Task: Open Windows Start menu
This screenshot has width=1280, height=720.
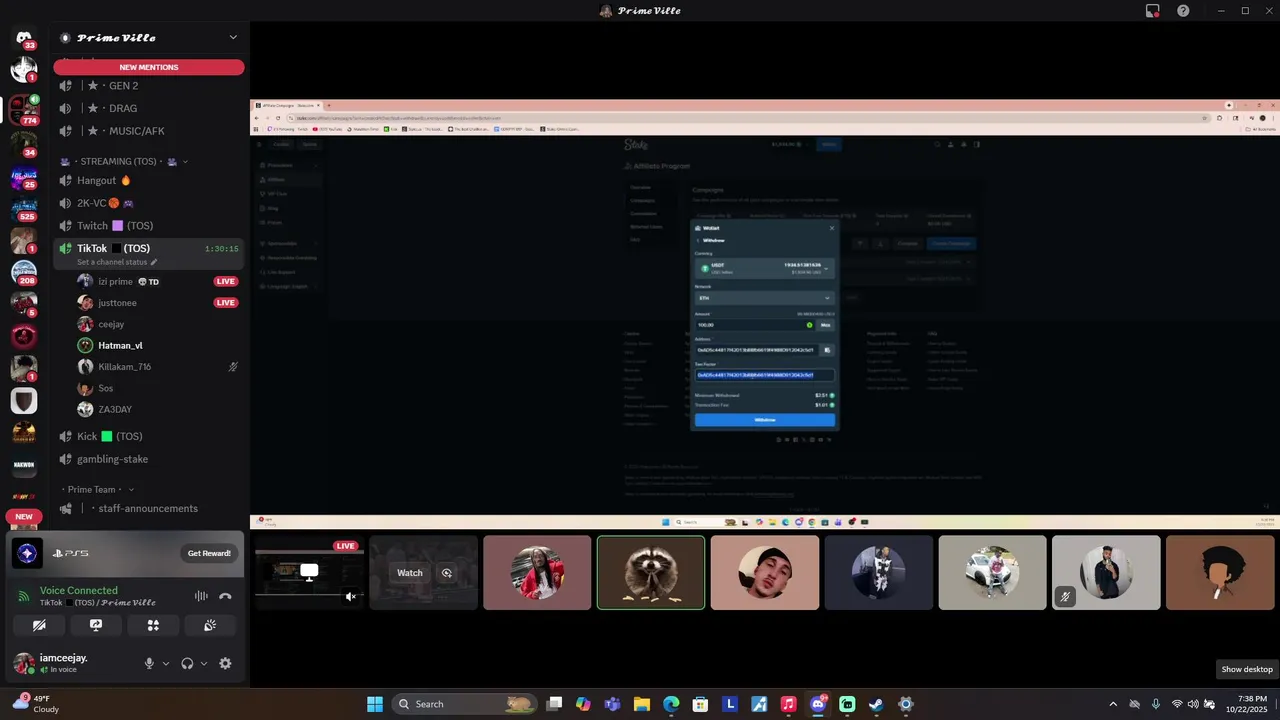Action: pyautogui.click(x=375, y=704)
